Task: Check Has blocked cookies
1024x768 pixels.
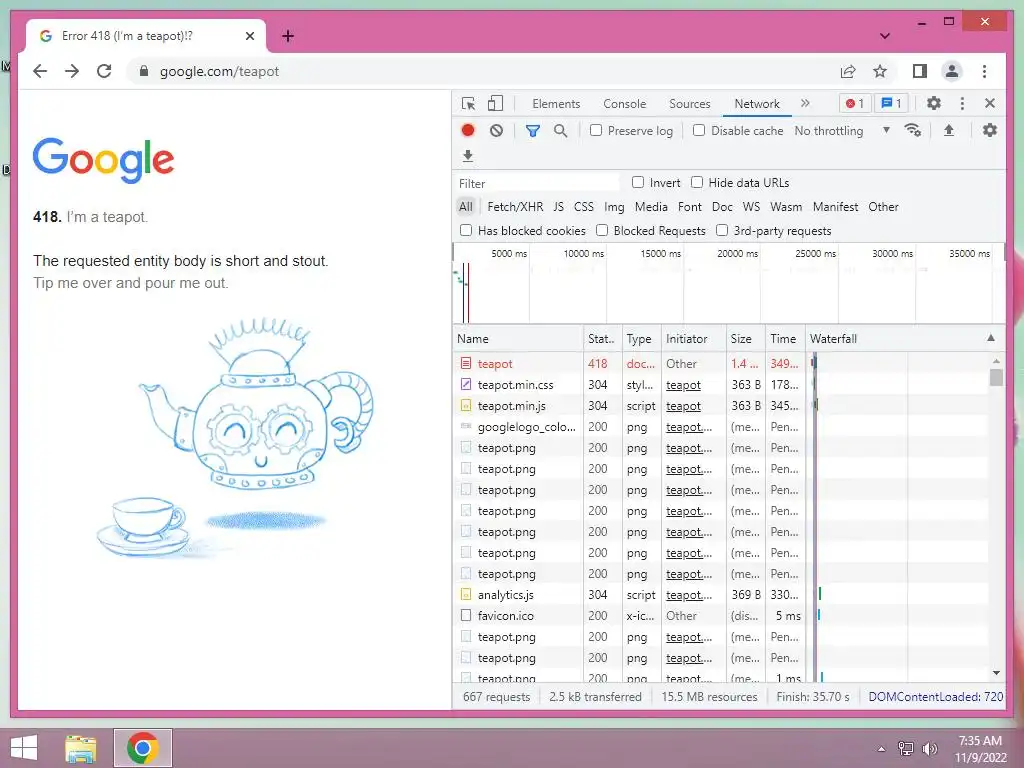Action: click(466, 230)
